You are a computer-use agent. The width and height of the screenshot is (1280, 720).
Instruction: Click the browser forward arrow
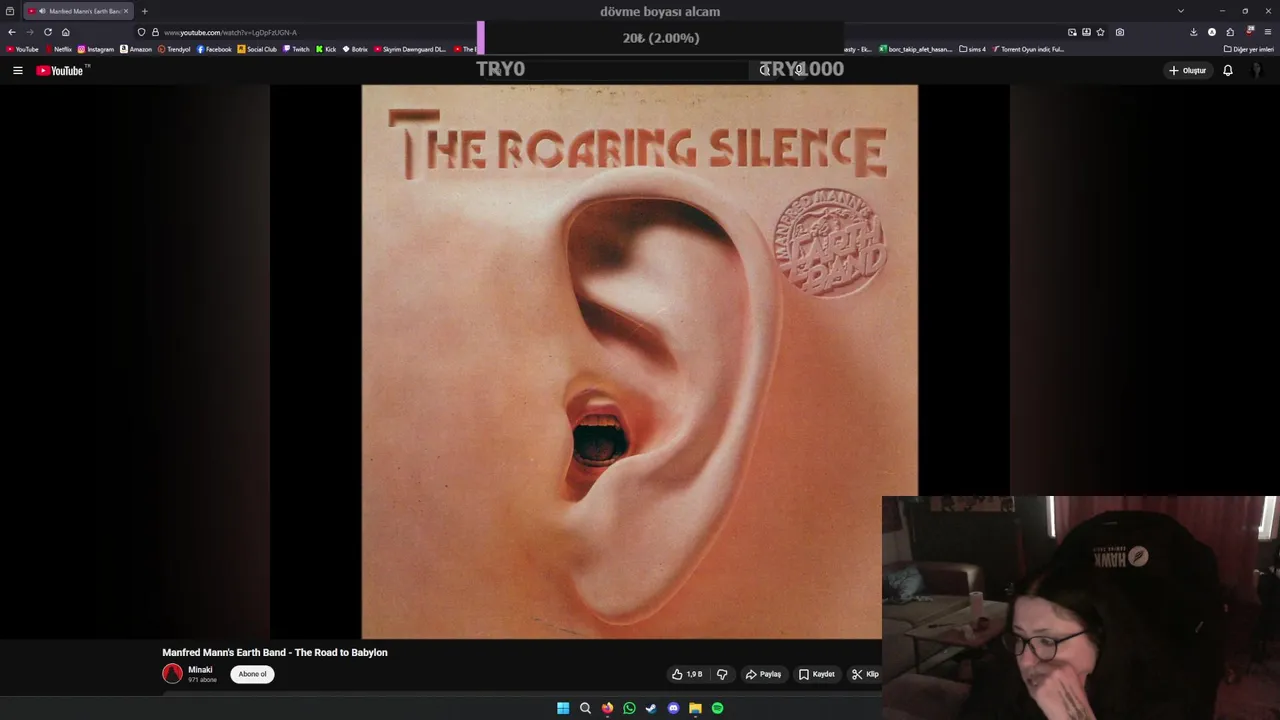29,32
